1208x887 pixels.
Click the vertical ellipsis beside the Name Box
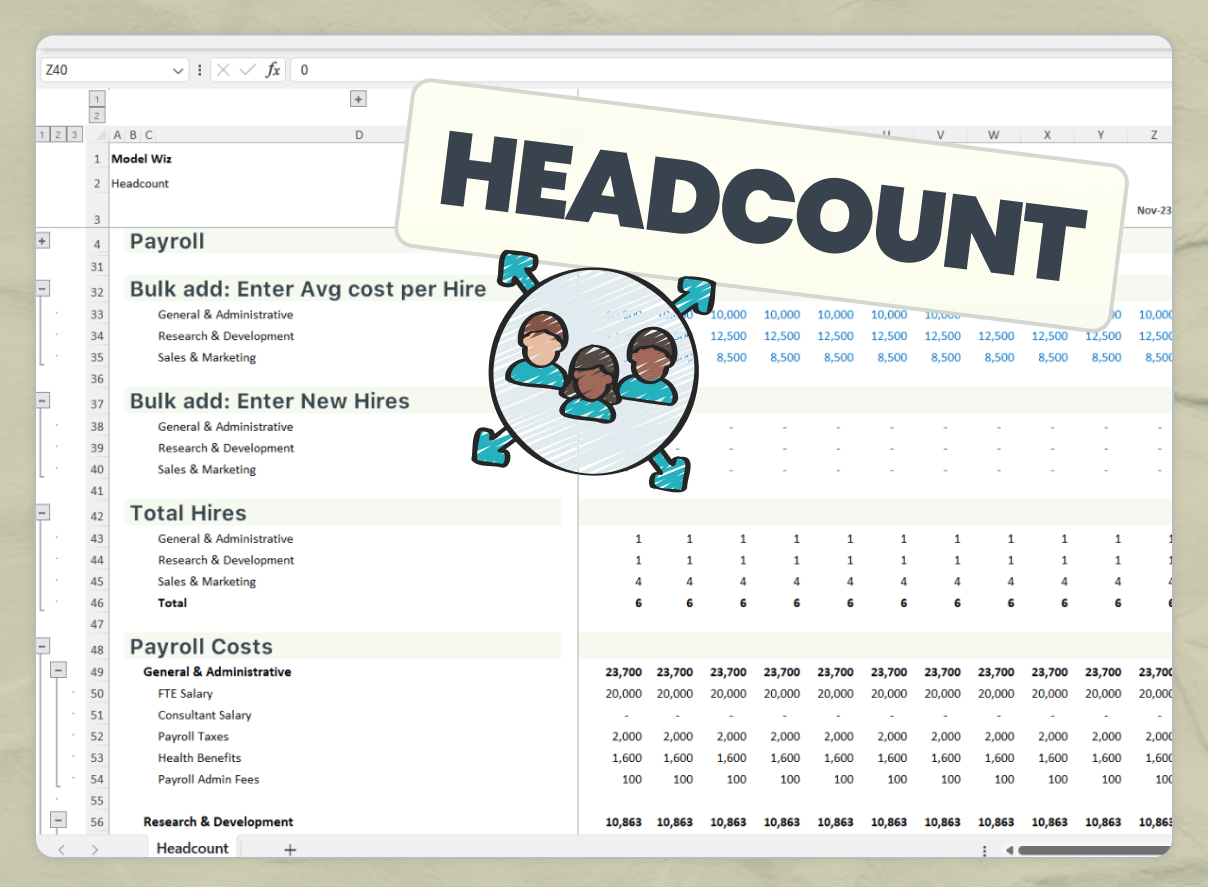point(200,69)
